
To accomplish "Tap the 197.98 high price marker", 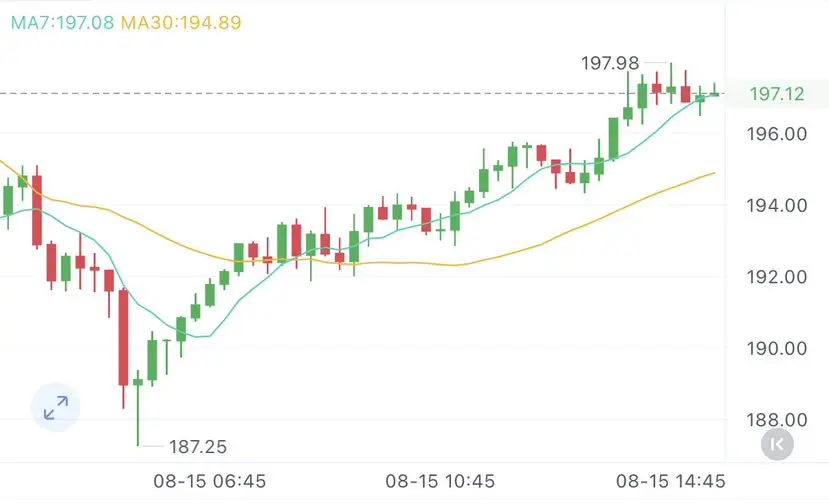I will (x=610, y=63).
